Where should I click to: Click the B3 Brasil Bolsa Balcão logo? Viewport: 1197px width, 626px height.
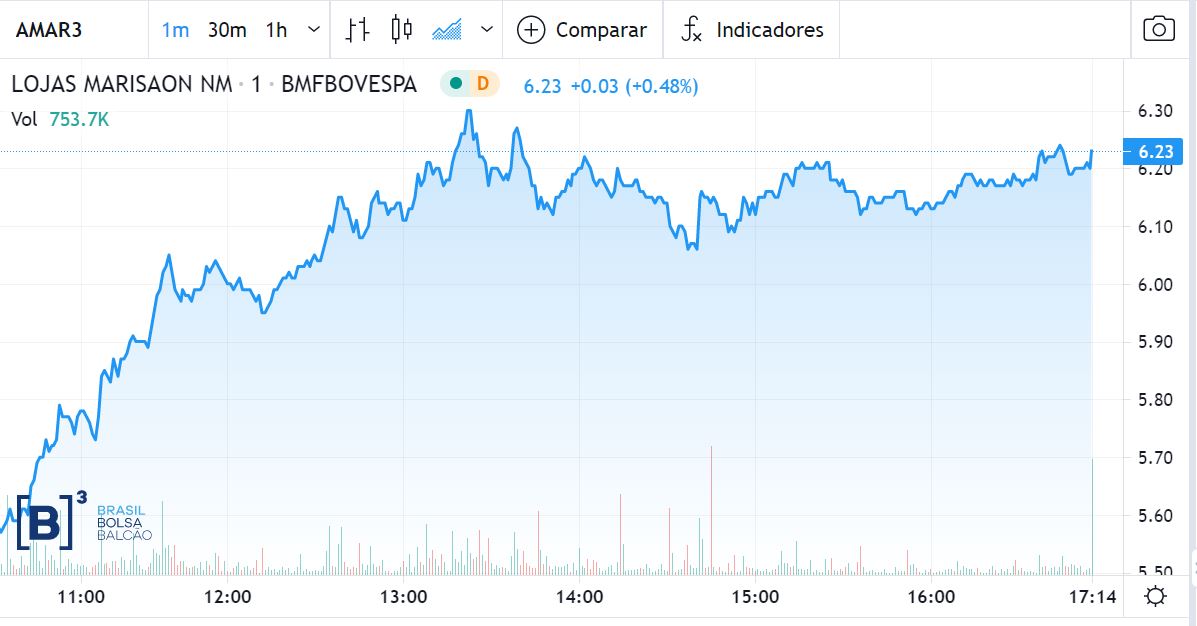tap(83, 521)
